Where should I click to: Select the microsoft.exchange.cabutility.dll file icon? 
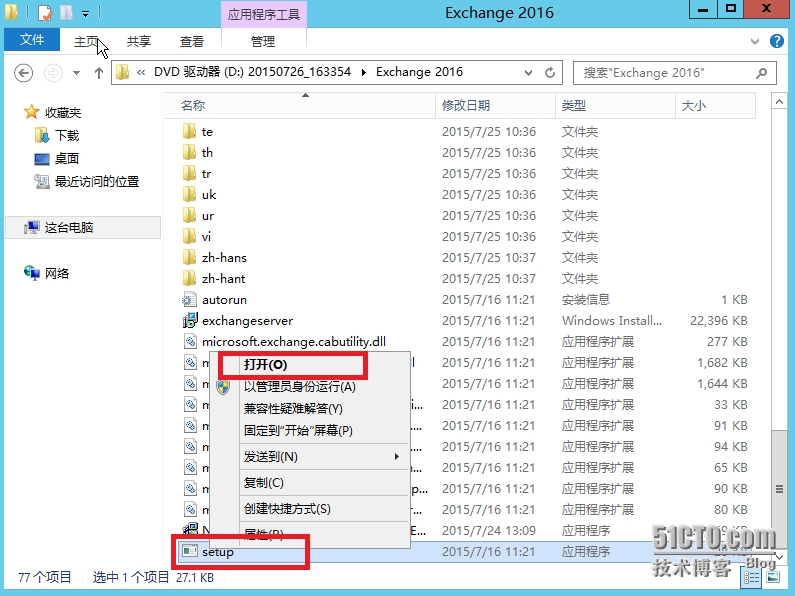190,342
